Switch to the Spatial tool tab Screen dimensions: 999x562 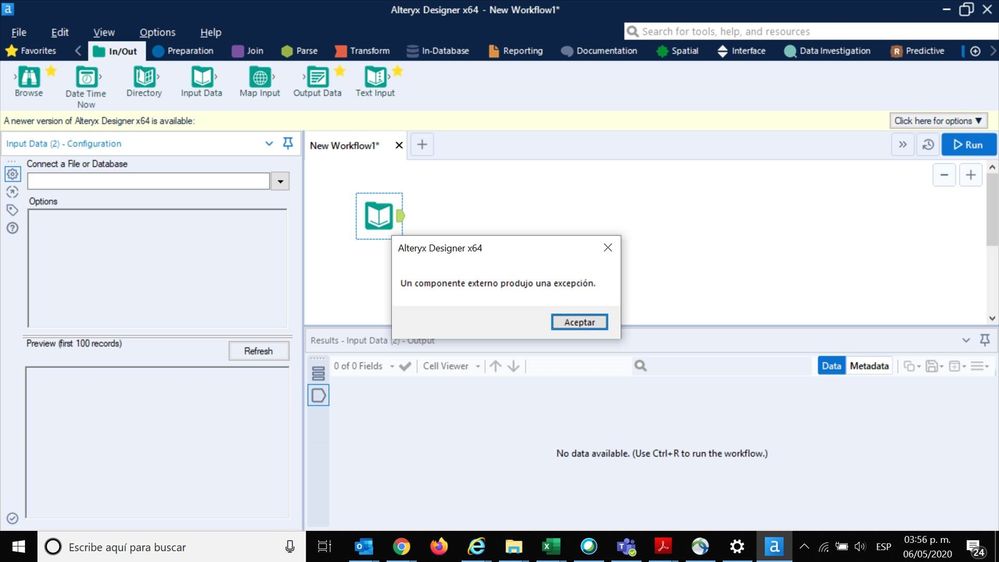(677, 50)
